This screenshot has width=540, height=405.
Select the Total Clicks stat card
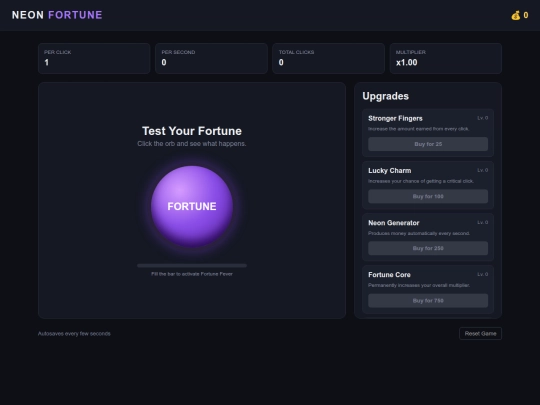(x=329, y=59)
